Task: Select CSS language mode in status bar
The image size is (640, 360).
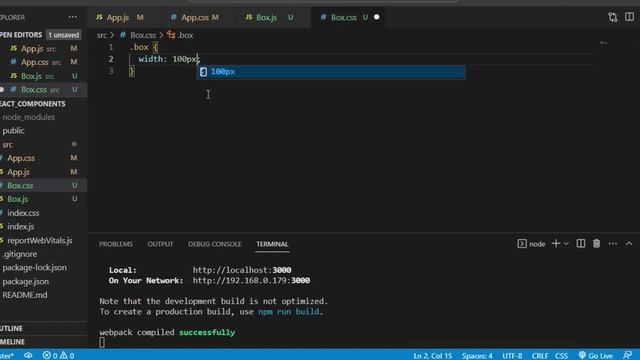Action: (561, 356)
